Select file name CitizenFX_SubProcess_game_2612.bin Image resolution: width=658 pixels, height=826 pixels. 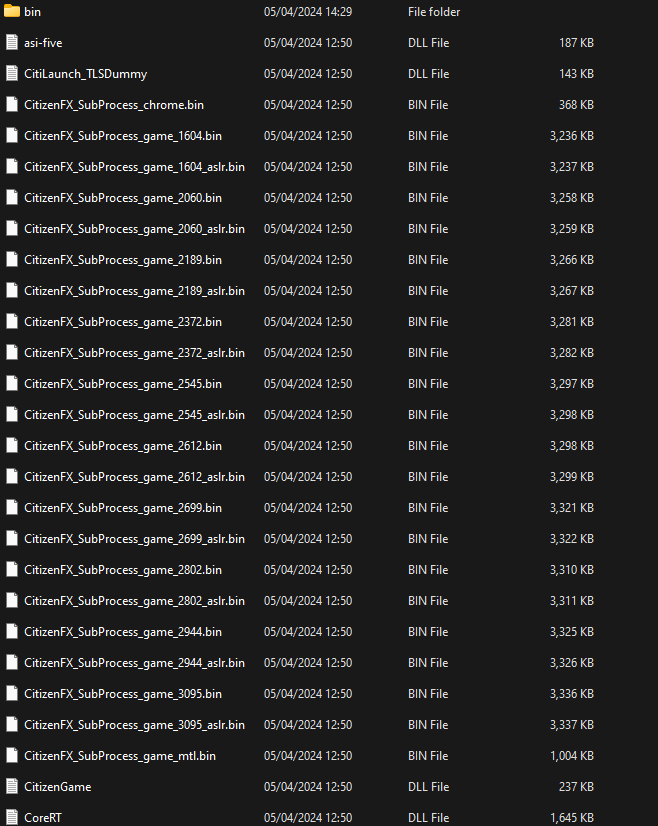tap(123, 446)
